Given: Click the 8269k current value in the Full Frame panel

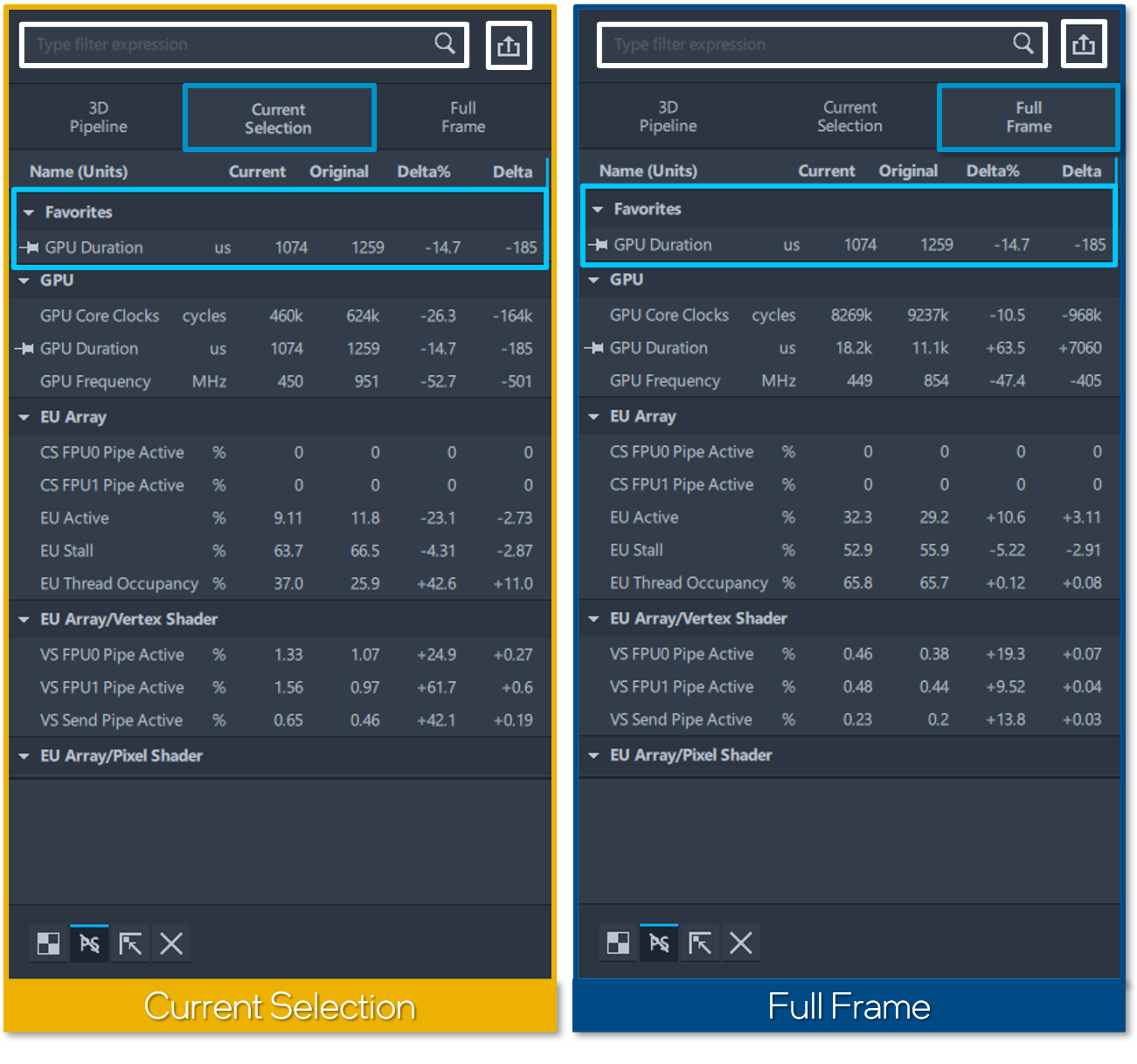Looking at the screenshot, I should 852,315.
